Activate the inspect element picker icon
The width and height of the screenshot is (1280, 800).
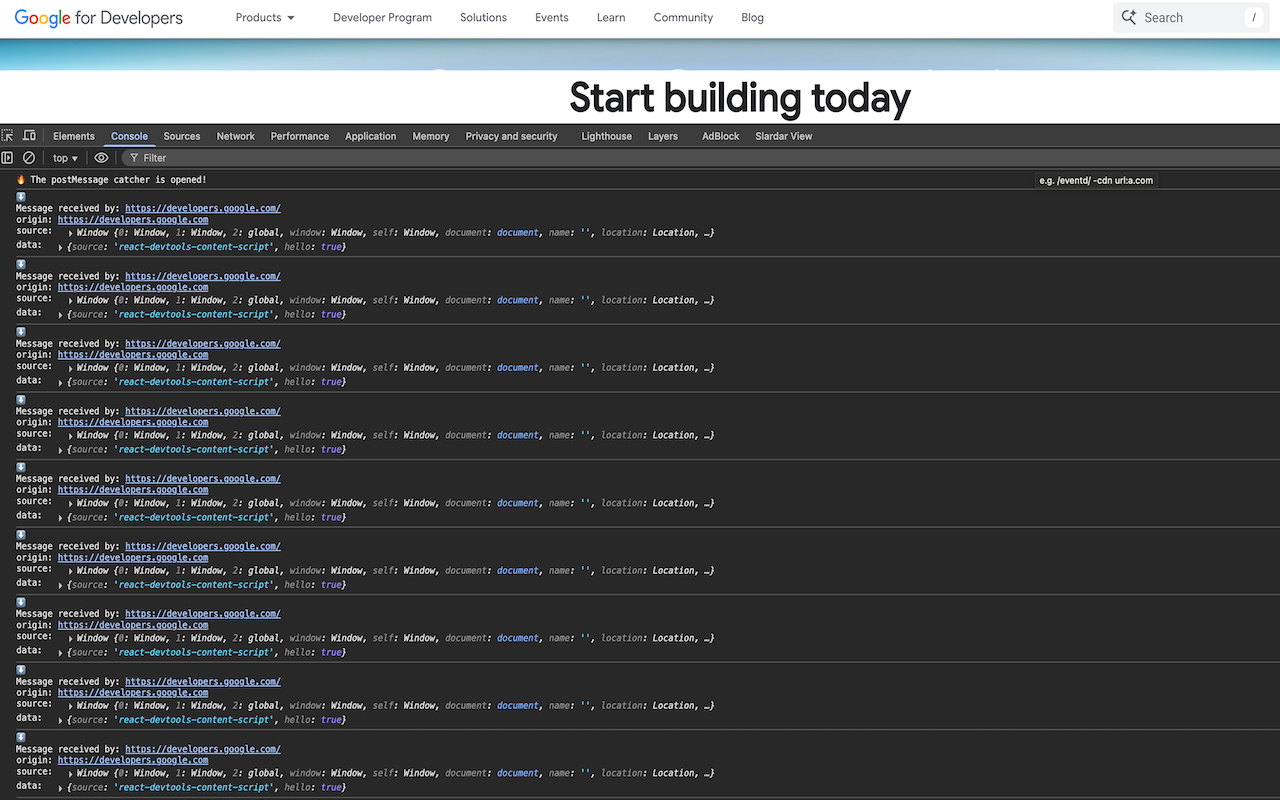pyautogui.click(x=8, y=136)
